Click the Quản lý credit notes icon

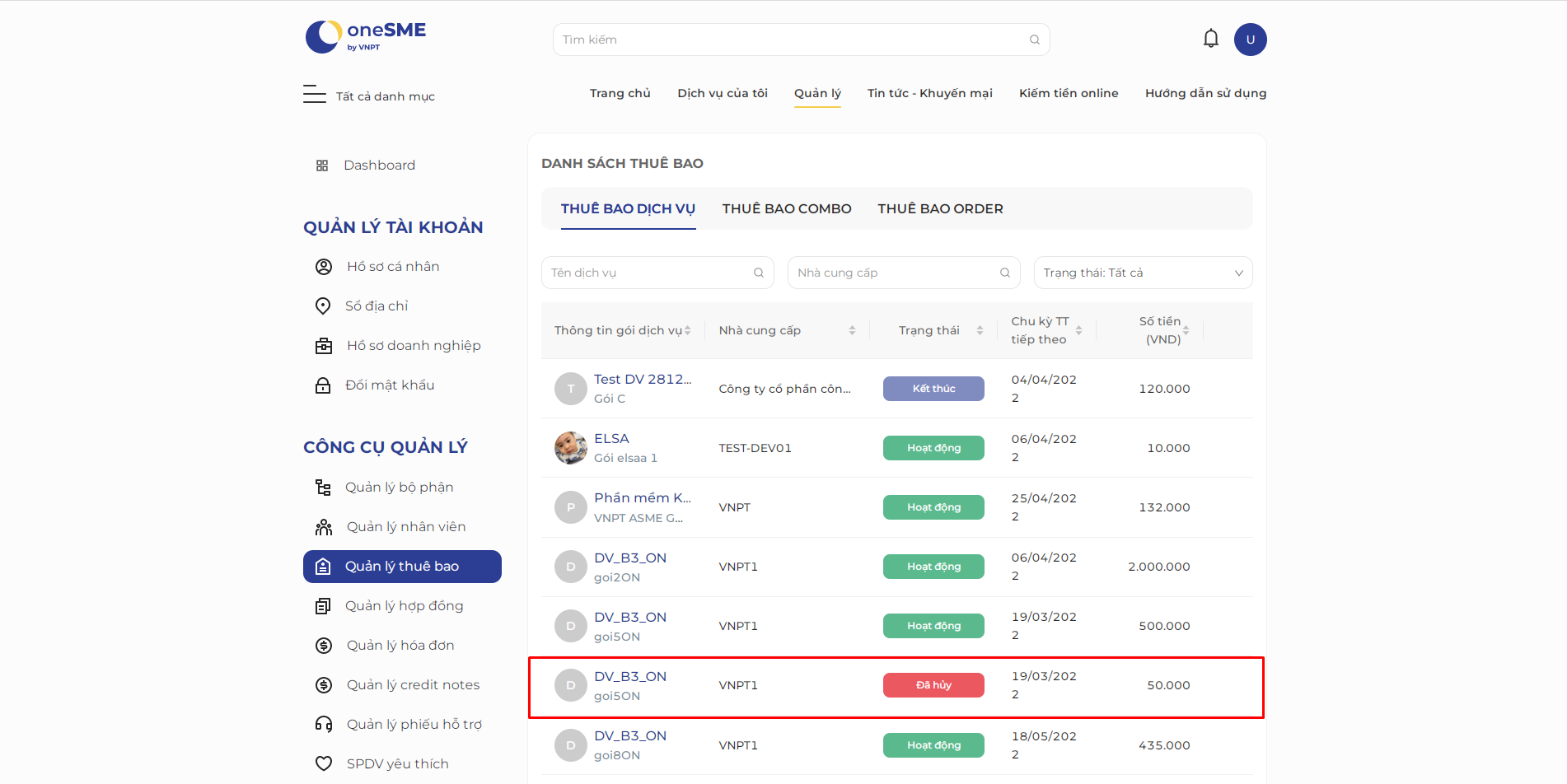(324, 685)
